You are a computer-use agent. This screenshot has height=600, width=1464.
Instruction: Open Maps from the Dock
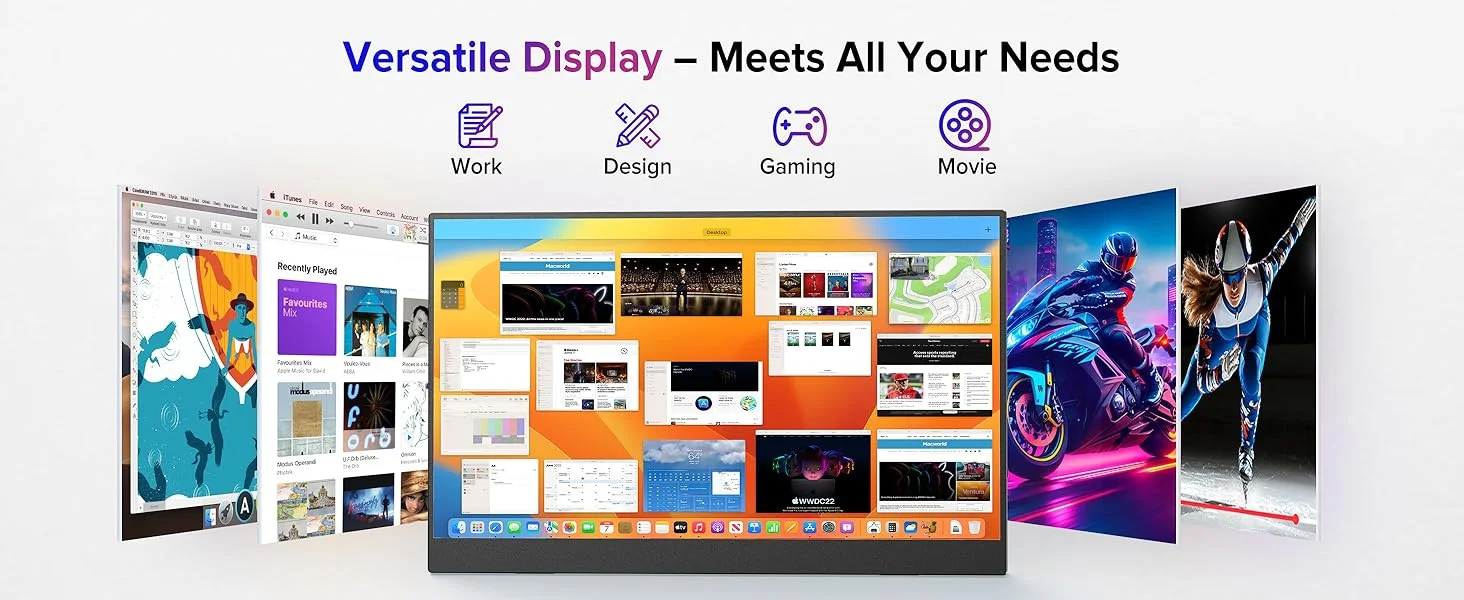[x=551, y=527]
